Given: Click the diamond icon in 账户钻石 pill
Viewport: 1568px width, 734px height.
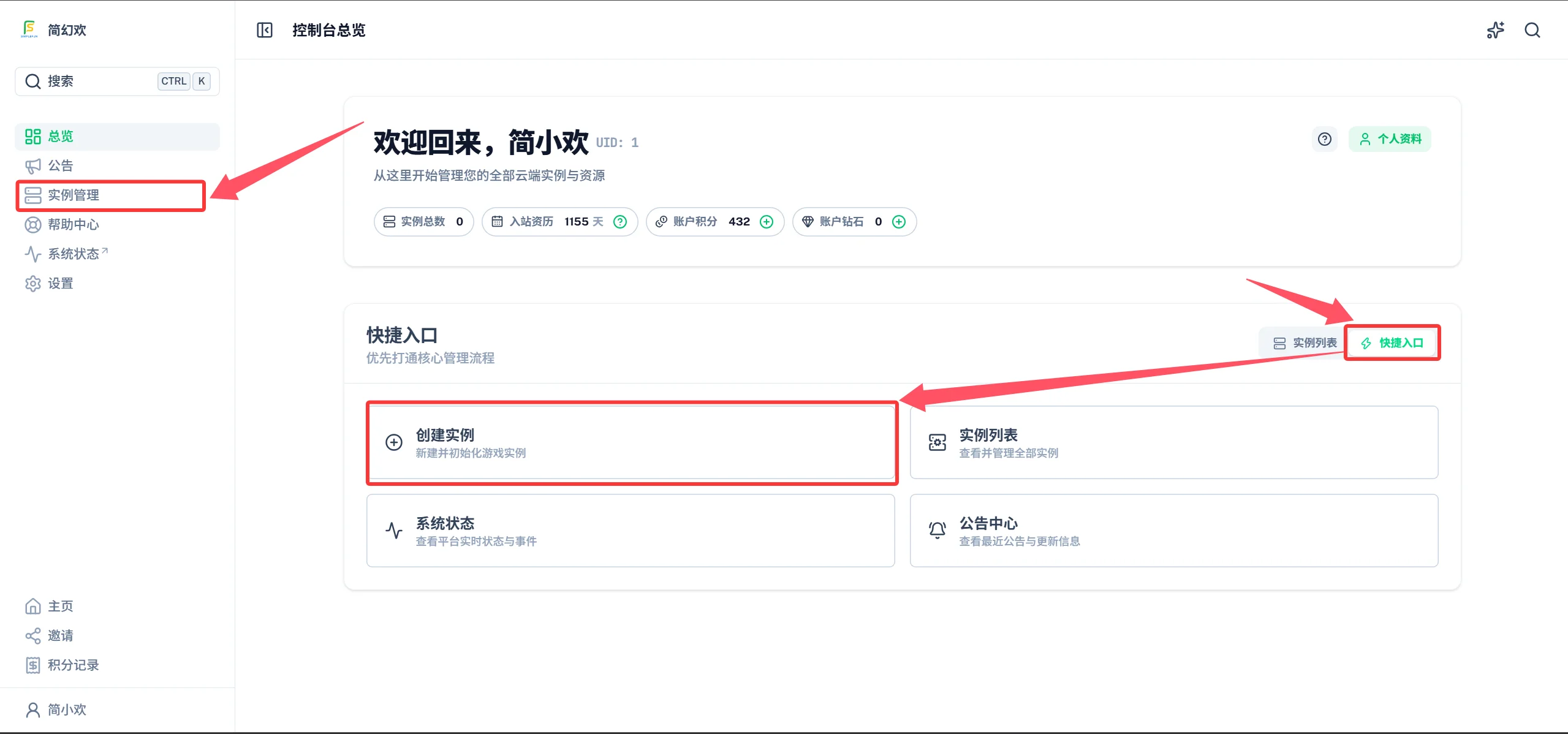Looking at the screenshot, I should pyautogui.click(x=808, y=222).
